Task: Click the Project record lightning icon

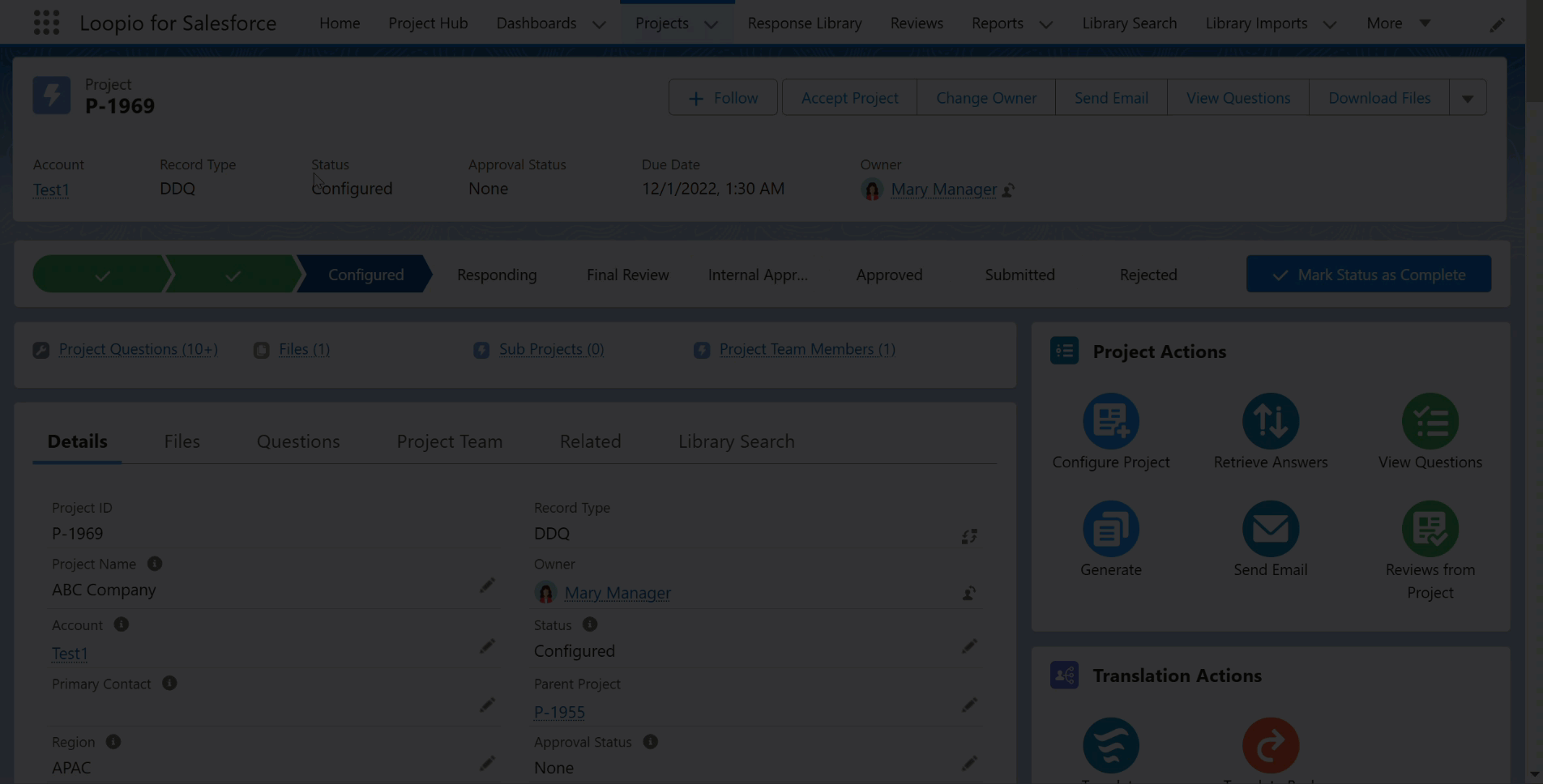Action: [52, 96]
